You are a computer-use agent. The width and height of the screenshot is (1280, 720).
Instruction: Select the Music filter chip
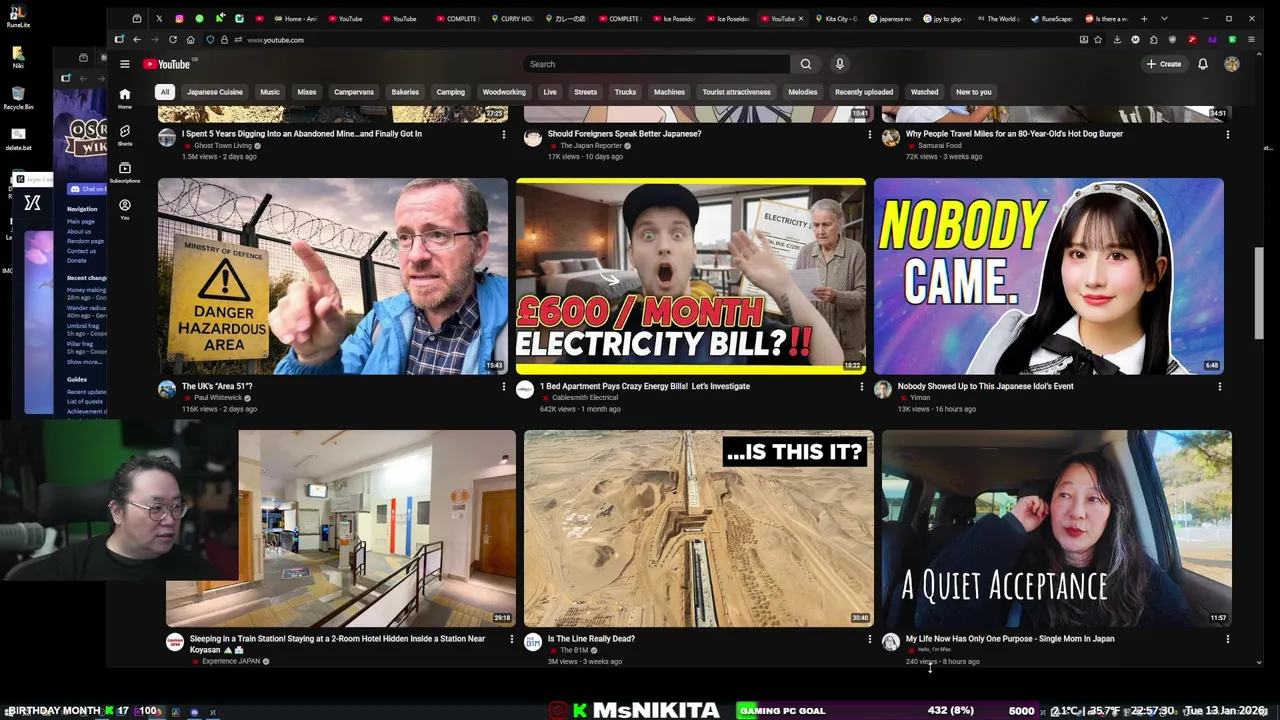click(270, 92)
